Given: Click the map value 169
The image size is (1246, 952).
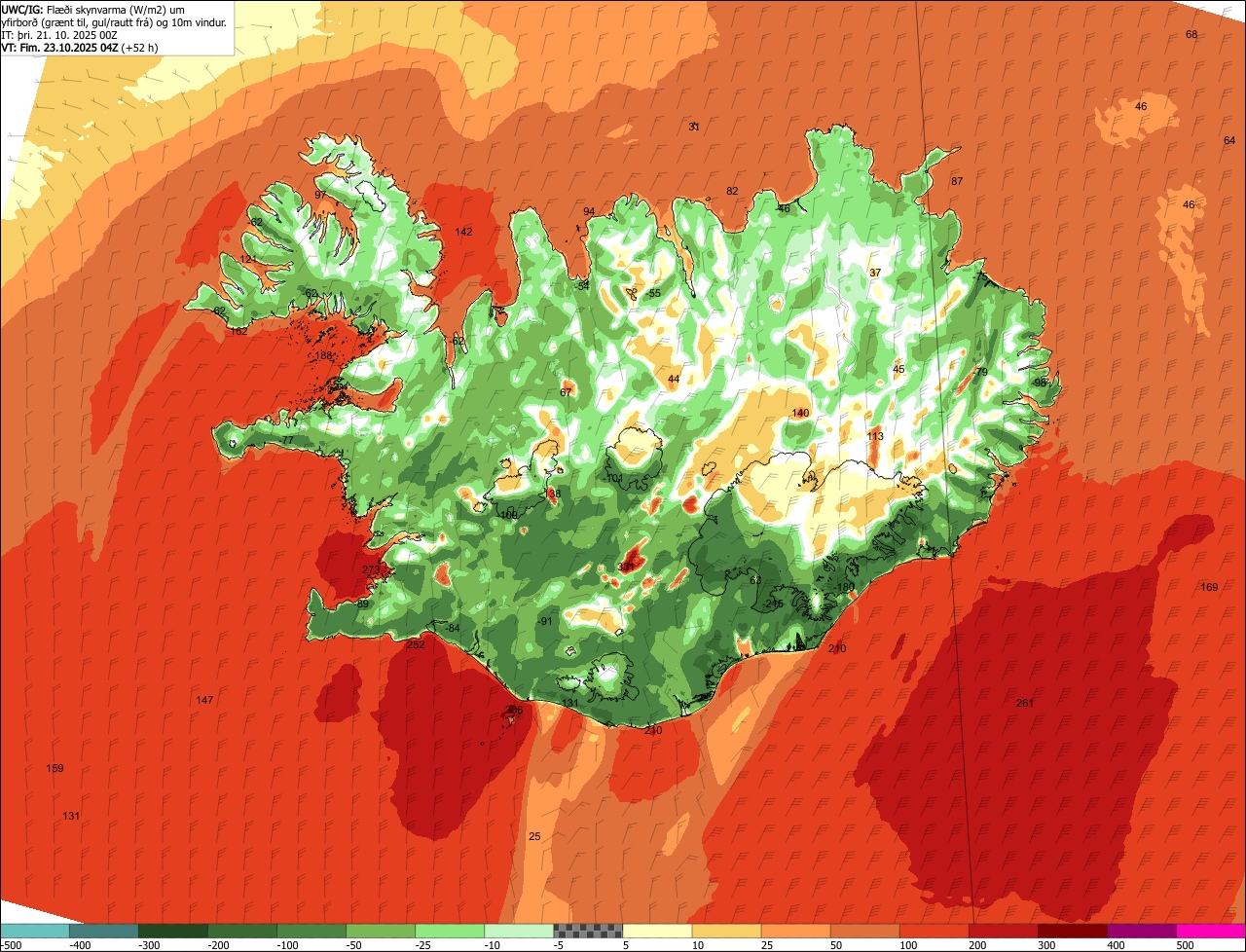Looking at the screenshot, I should [1209, 587].
